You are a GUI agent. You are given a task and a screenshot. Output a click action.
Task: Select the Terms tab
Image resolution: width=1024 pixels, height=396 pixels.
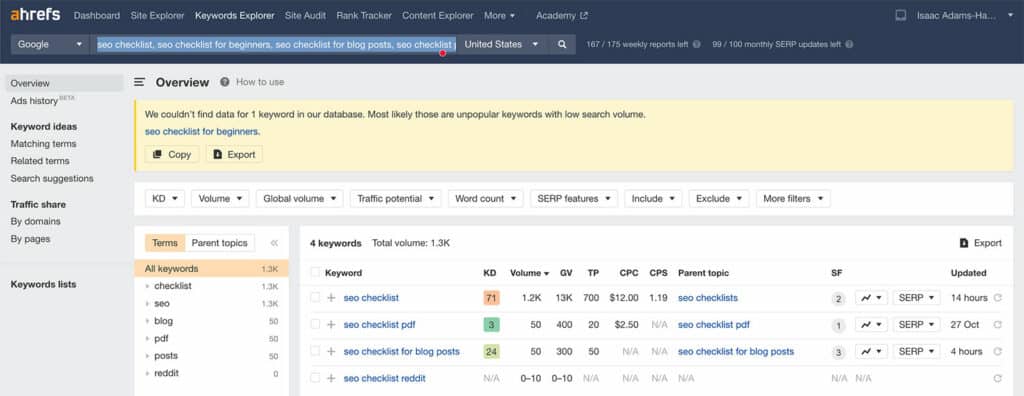(x=165, y=243)
